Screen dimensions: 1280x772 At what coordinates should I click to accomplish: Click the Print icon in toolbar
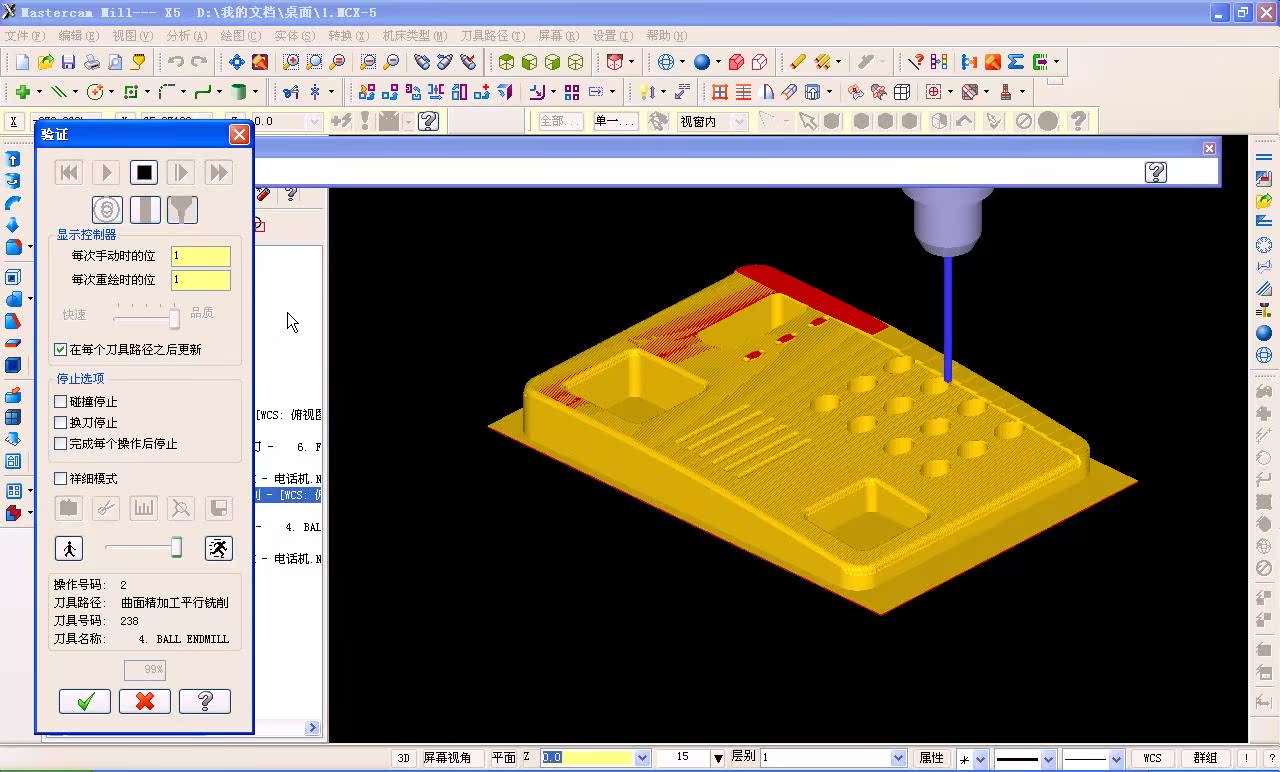(x=91, y=62)
